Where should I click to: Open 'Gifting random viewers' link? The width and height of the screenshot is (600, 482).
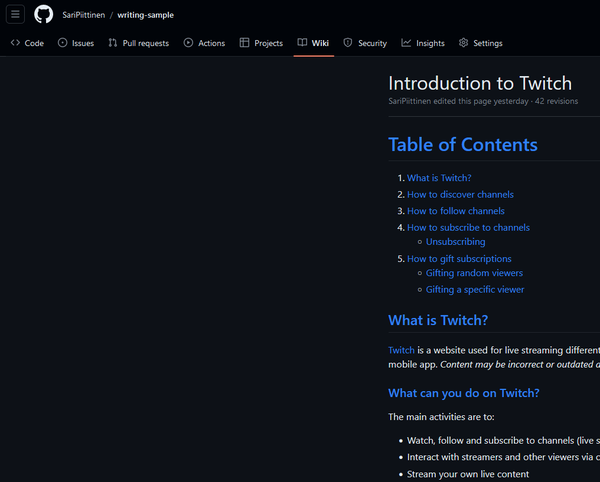tap(474, 273)
